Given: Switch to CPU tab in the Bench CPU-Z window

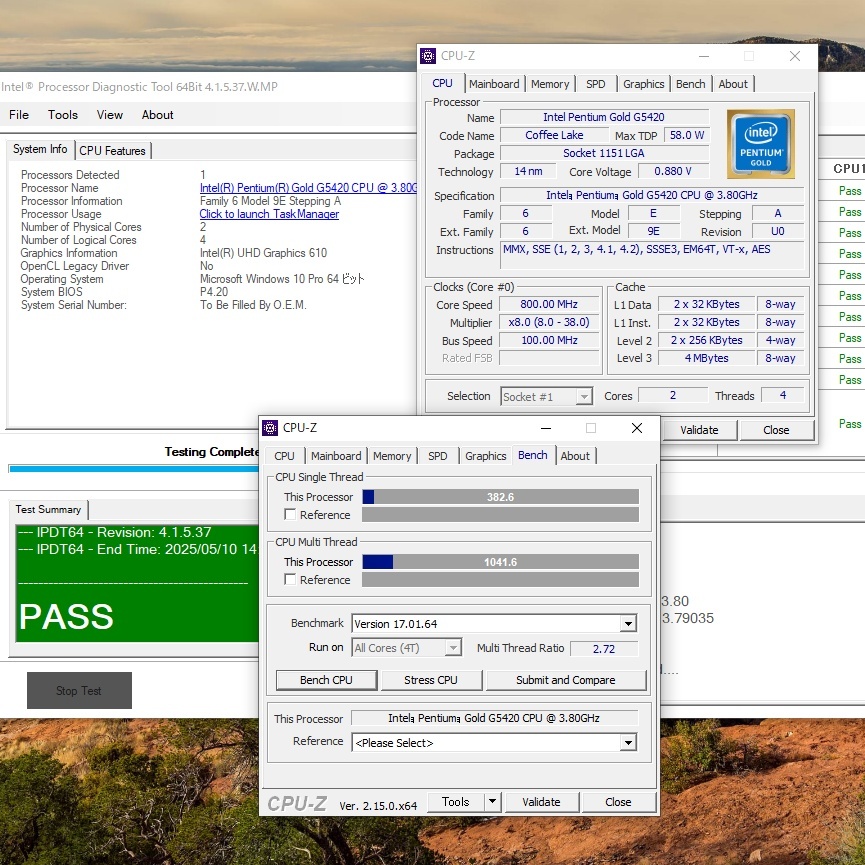Looking at the screenshot, I should (284, 456).
